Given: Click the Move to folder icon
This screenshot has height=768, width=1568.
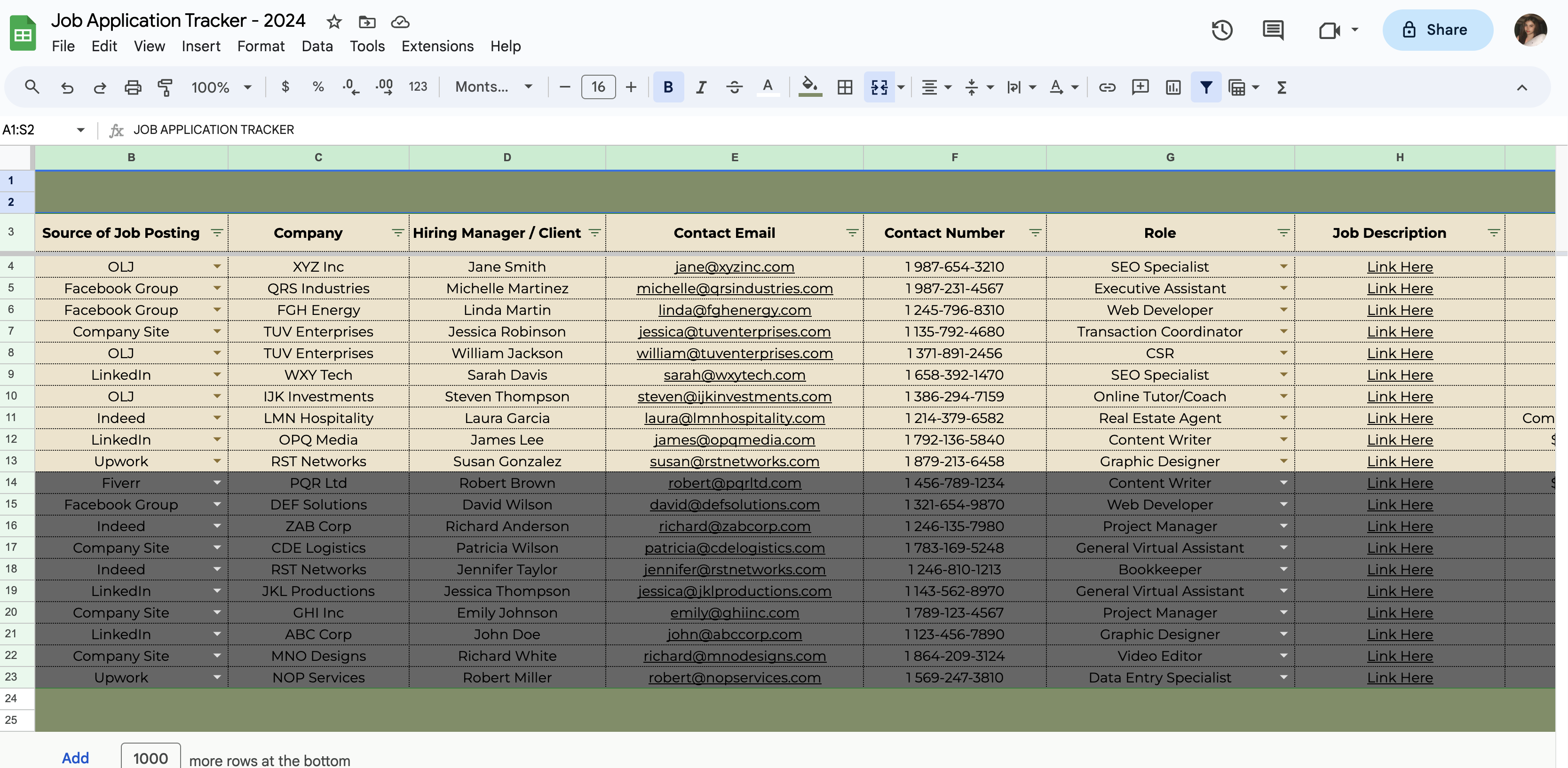Looking at the screenshot, I should (x=367, y=22).
